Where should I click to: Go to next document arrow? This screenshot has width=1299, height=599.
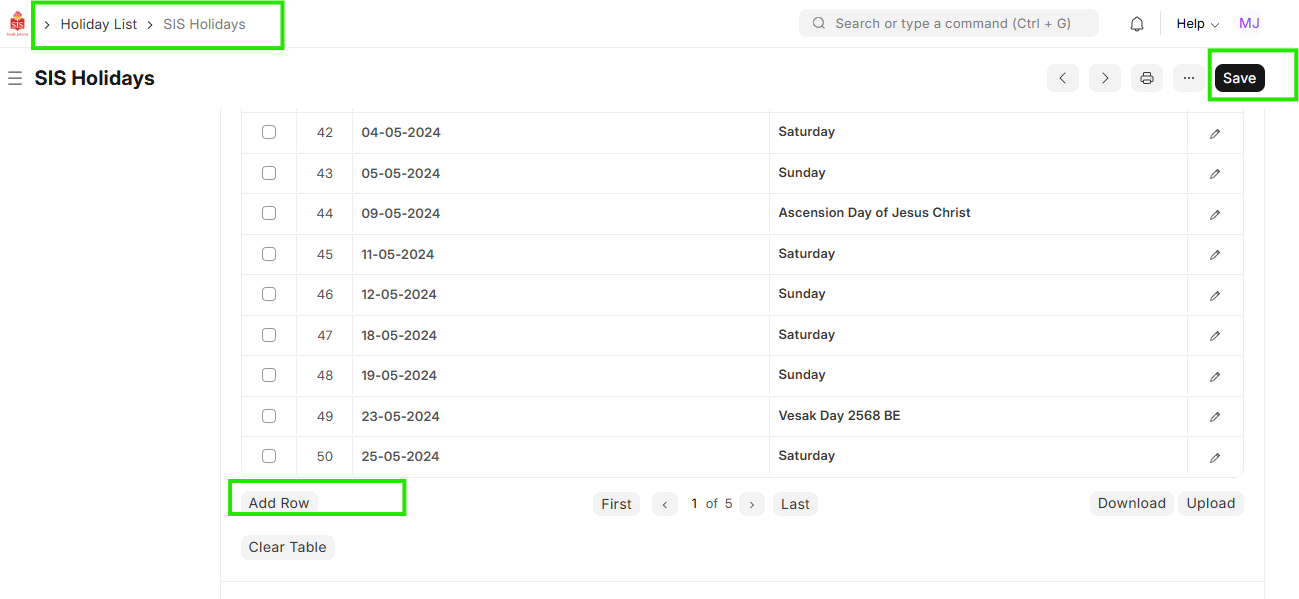pyautogui.click(x=1104, y=78)
